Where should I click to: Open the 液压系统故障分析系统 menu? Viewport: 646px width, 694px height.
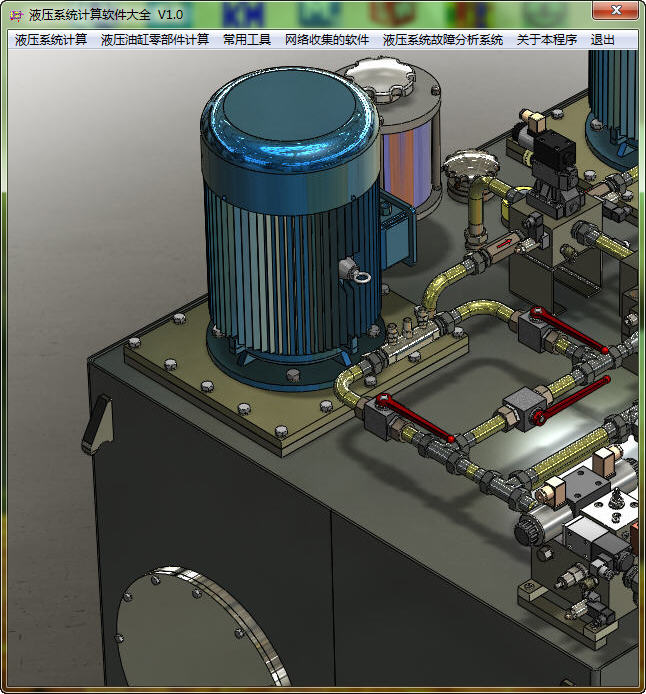click(443, 40)
